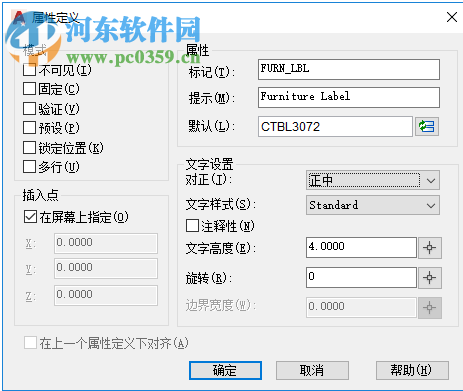Open the 文字样式(S) Standard dropdown
Screen dimensions: 463x391
pyautogui.click(x=373, y=205)
